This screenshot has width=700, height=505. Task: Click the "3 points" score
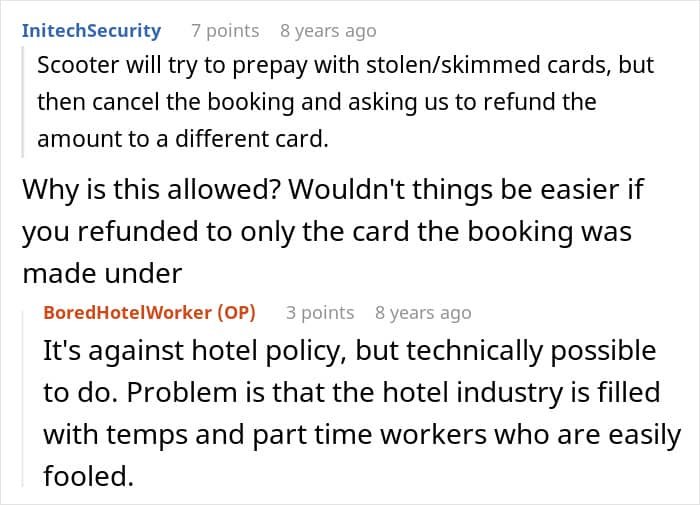pos(320,312)
